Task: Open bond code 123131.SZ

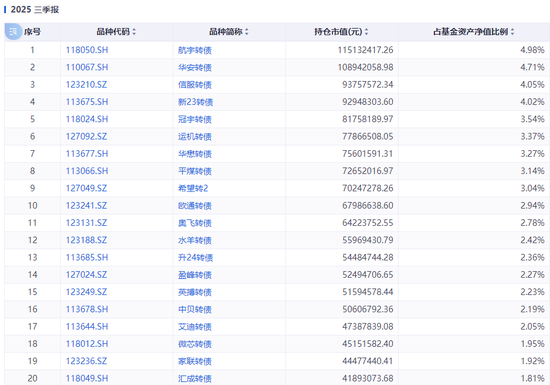Action: pos(86,223)
